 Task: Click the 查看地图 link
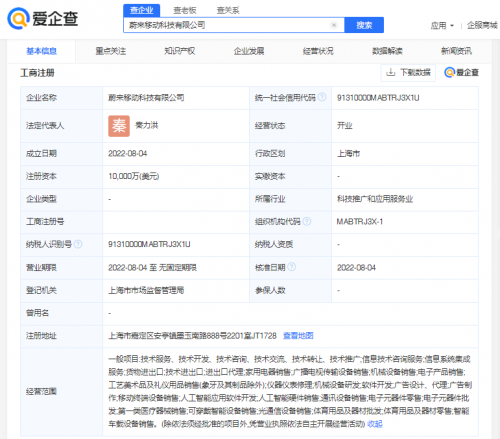click(x=298, y=336)
